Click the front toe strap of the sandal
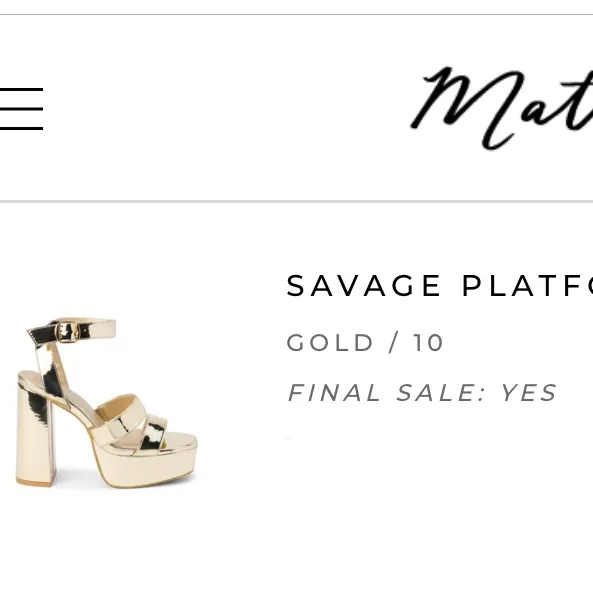593x593 pixels. (x=152, y=433)
